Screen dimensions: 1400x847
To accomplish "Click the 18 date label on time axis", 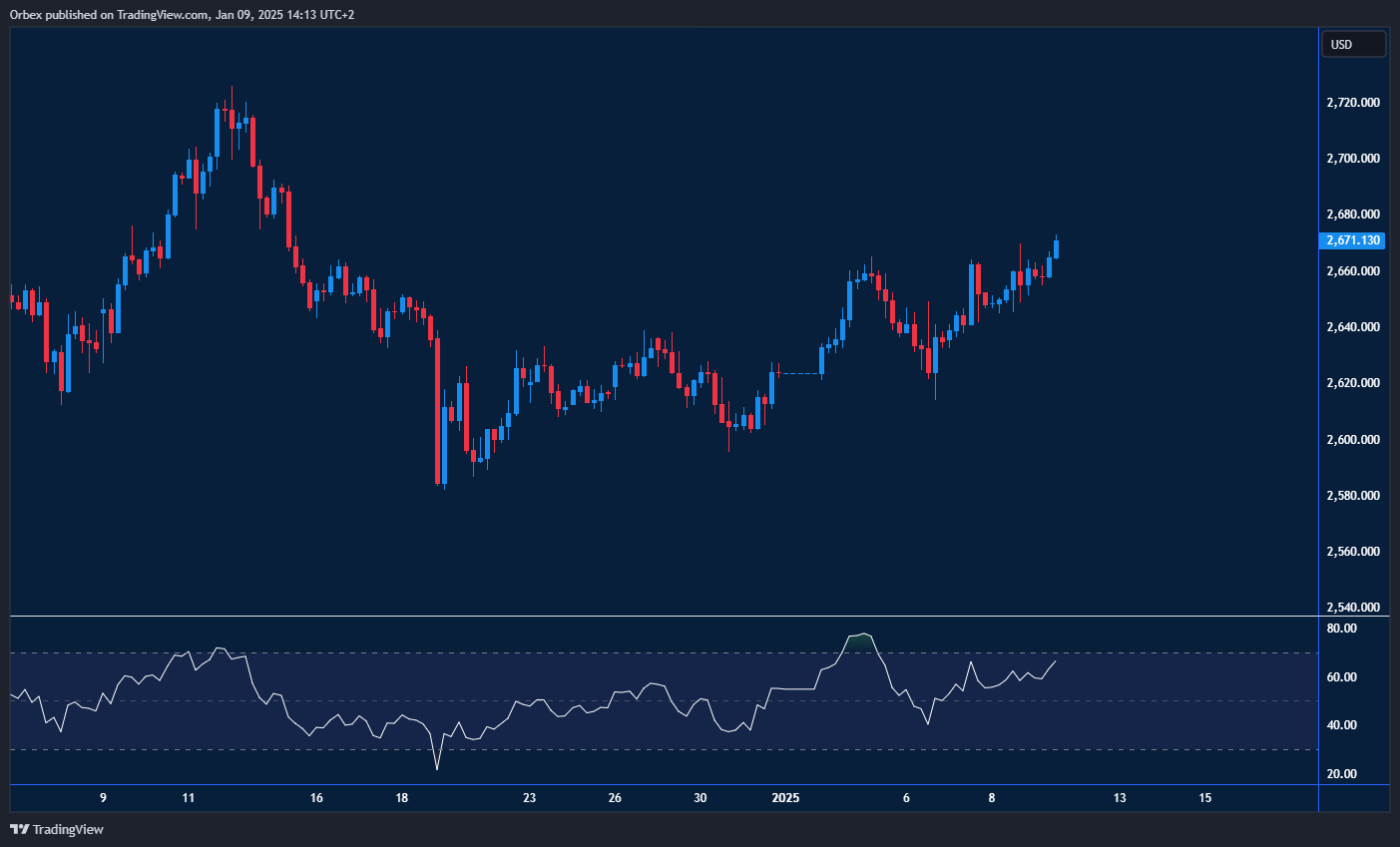I will 402,798.
